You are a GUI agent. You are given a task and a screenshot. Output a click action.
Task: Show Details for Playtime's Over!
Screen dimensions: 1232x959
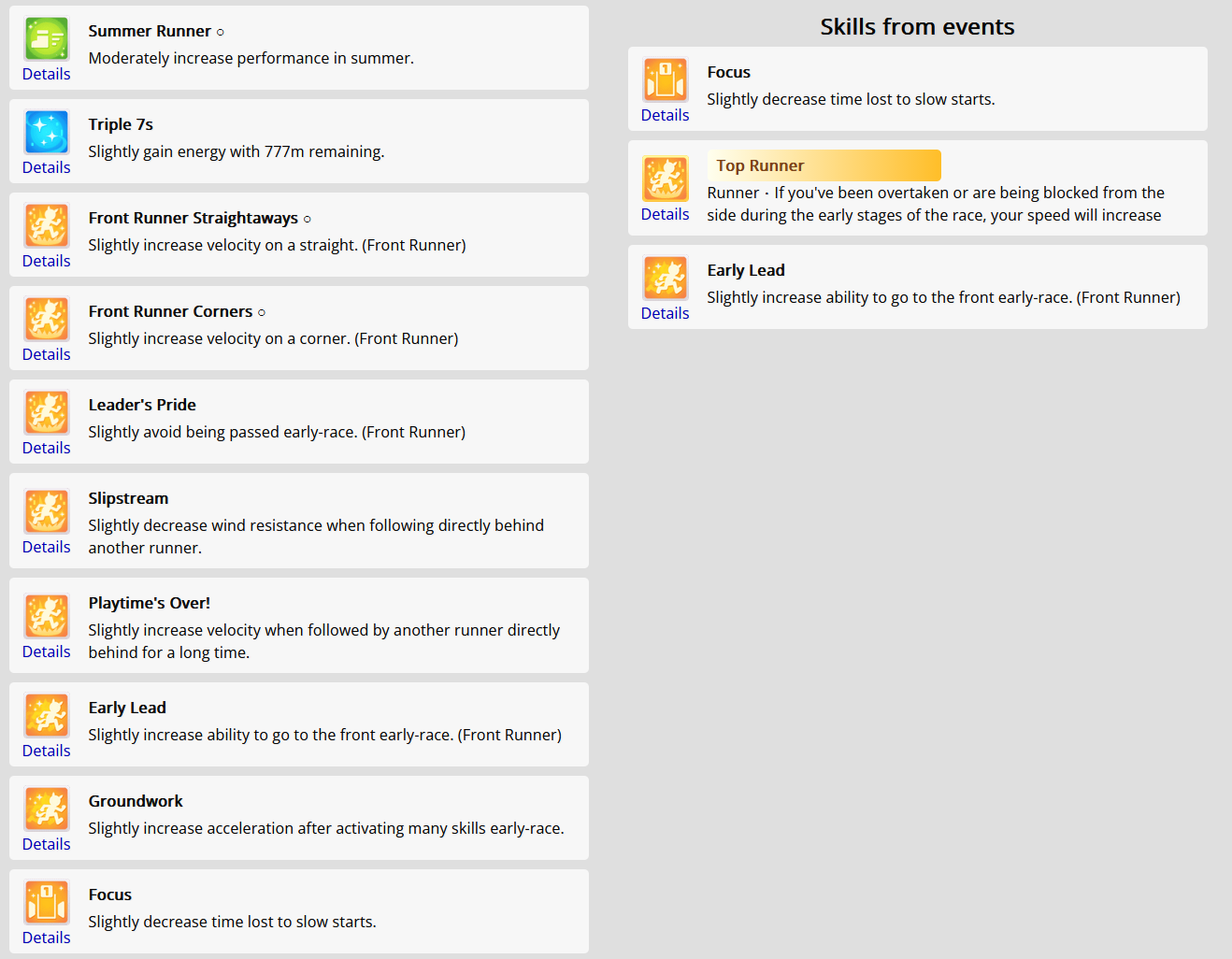[47, 651]
